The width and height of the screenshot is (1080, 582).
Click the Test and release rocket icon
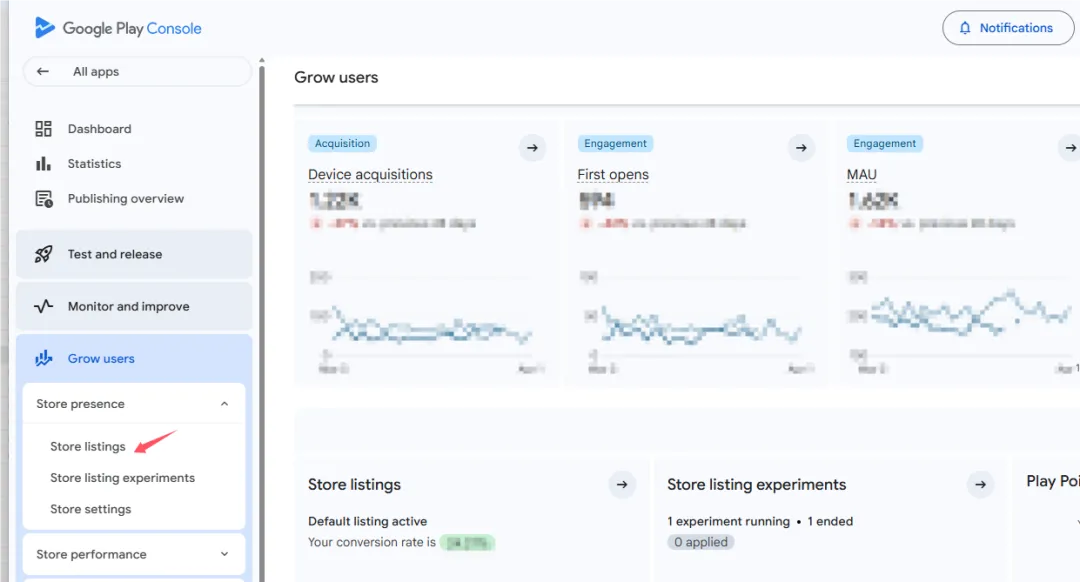43,254
